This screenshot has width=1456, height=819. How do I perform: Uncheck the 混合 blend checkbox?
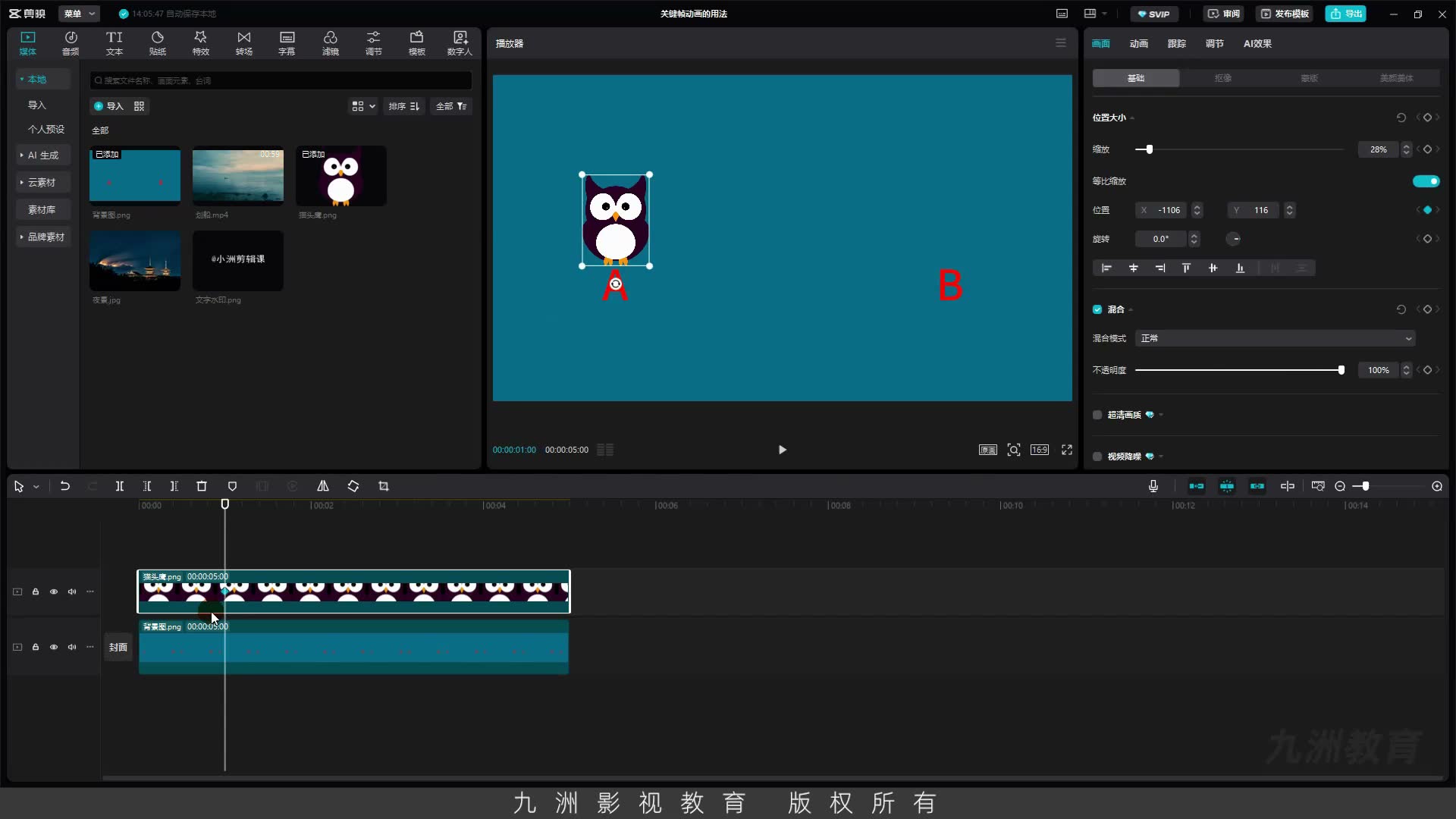coord(1097,309)
